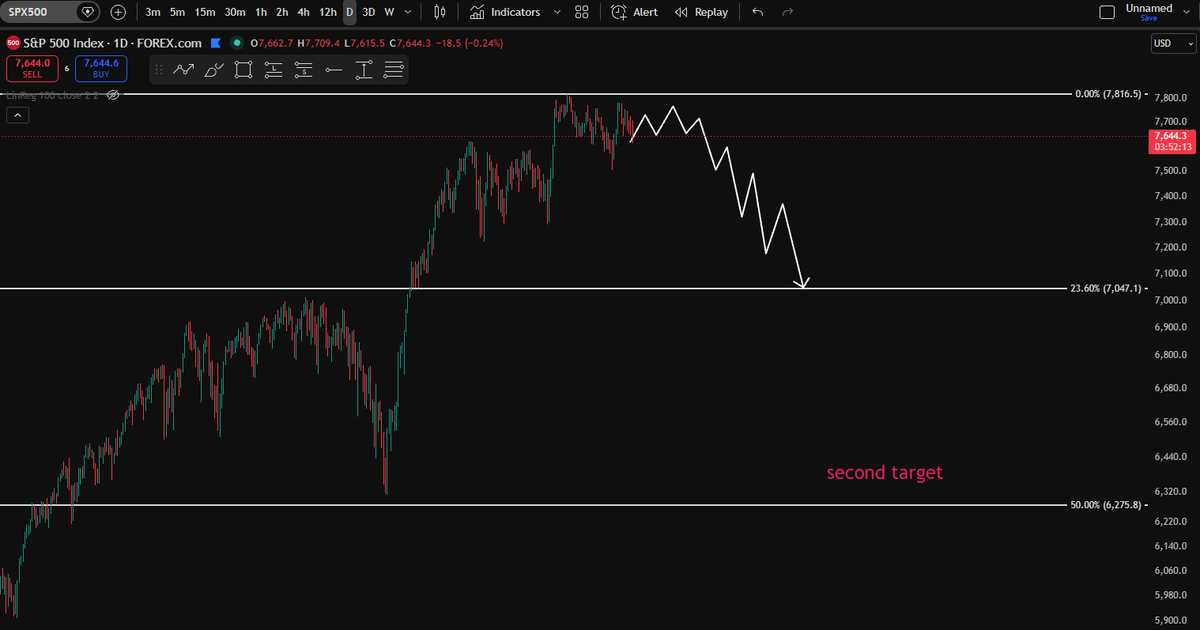The image size is (1200, 630).
Task: Open indicator templates grid
Action: tap(582, 12)
